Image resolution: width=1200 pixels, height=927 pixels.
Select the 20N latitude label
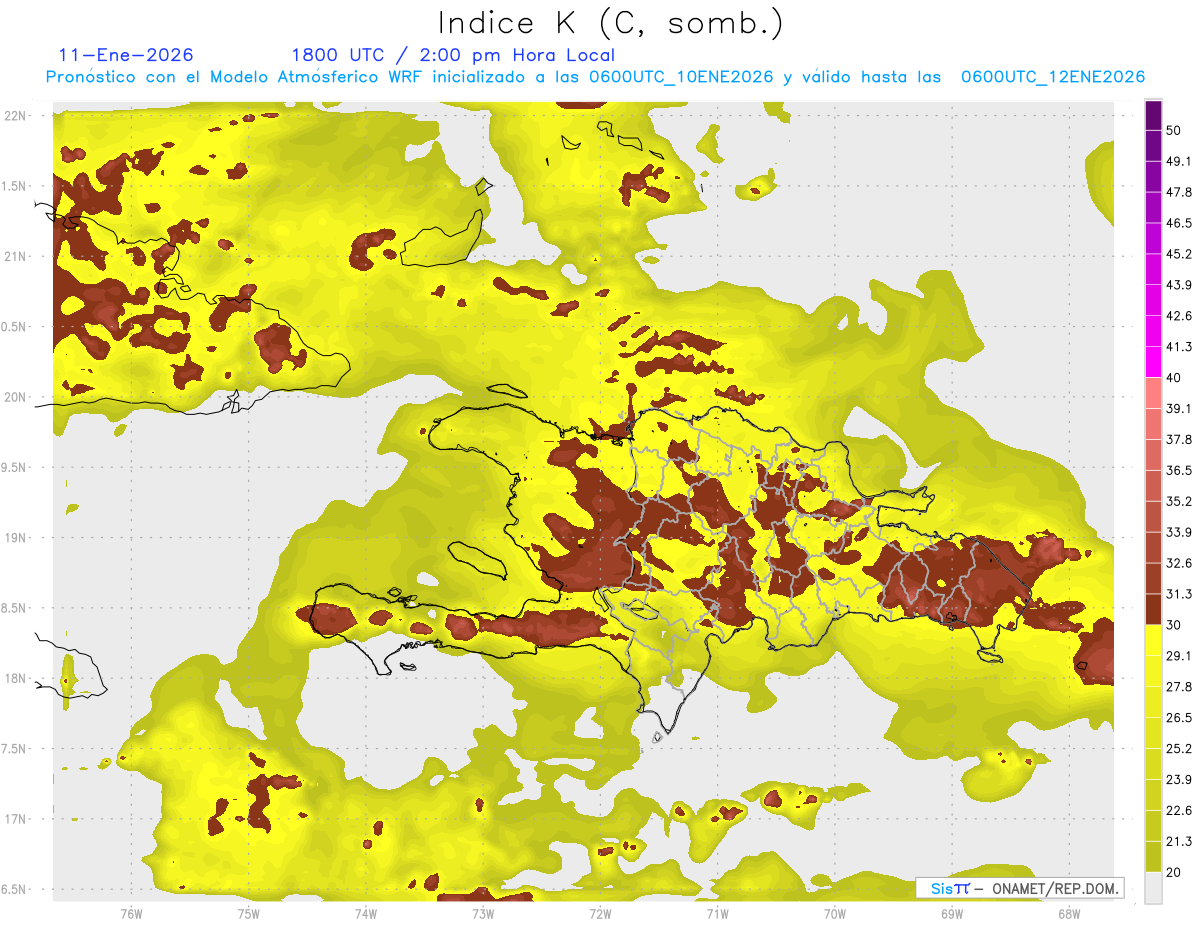[15, 397]
